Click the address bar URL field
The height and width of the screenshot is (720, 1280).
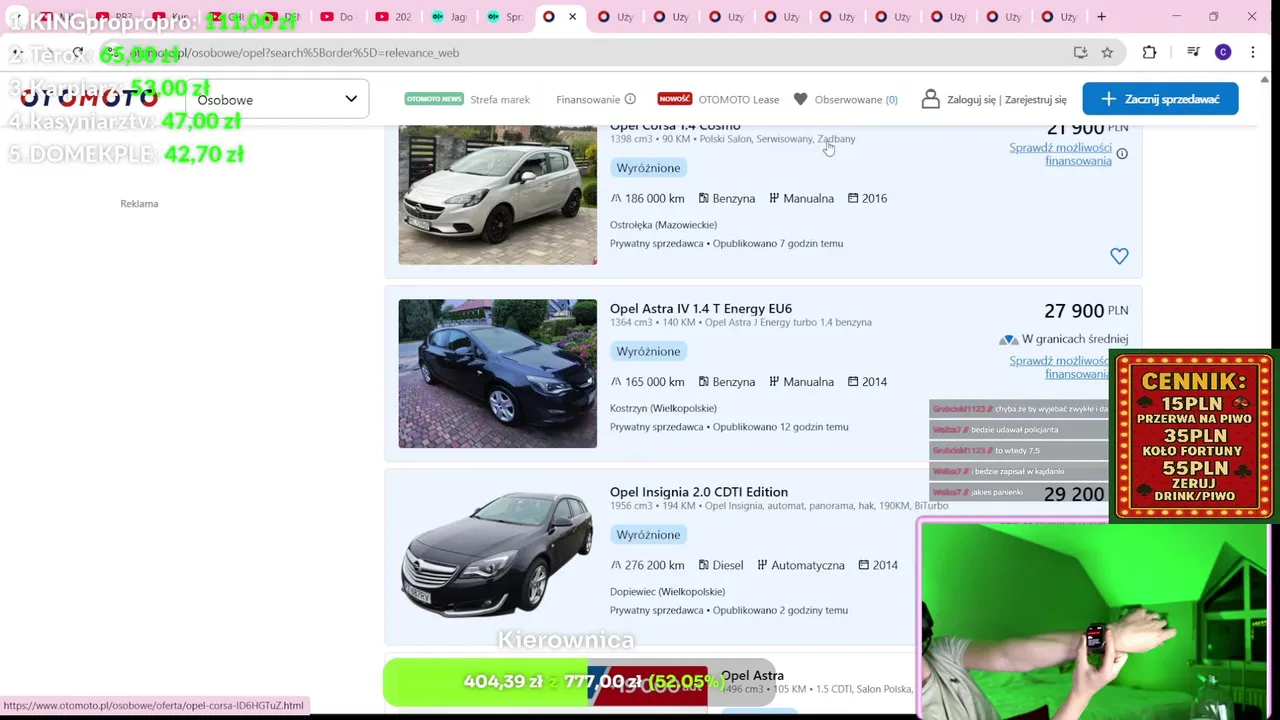click(x=600, y=52)
